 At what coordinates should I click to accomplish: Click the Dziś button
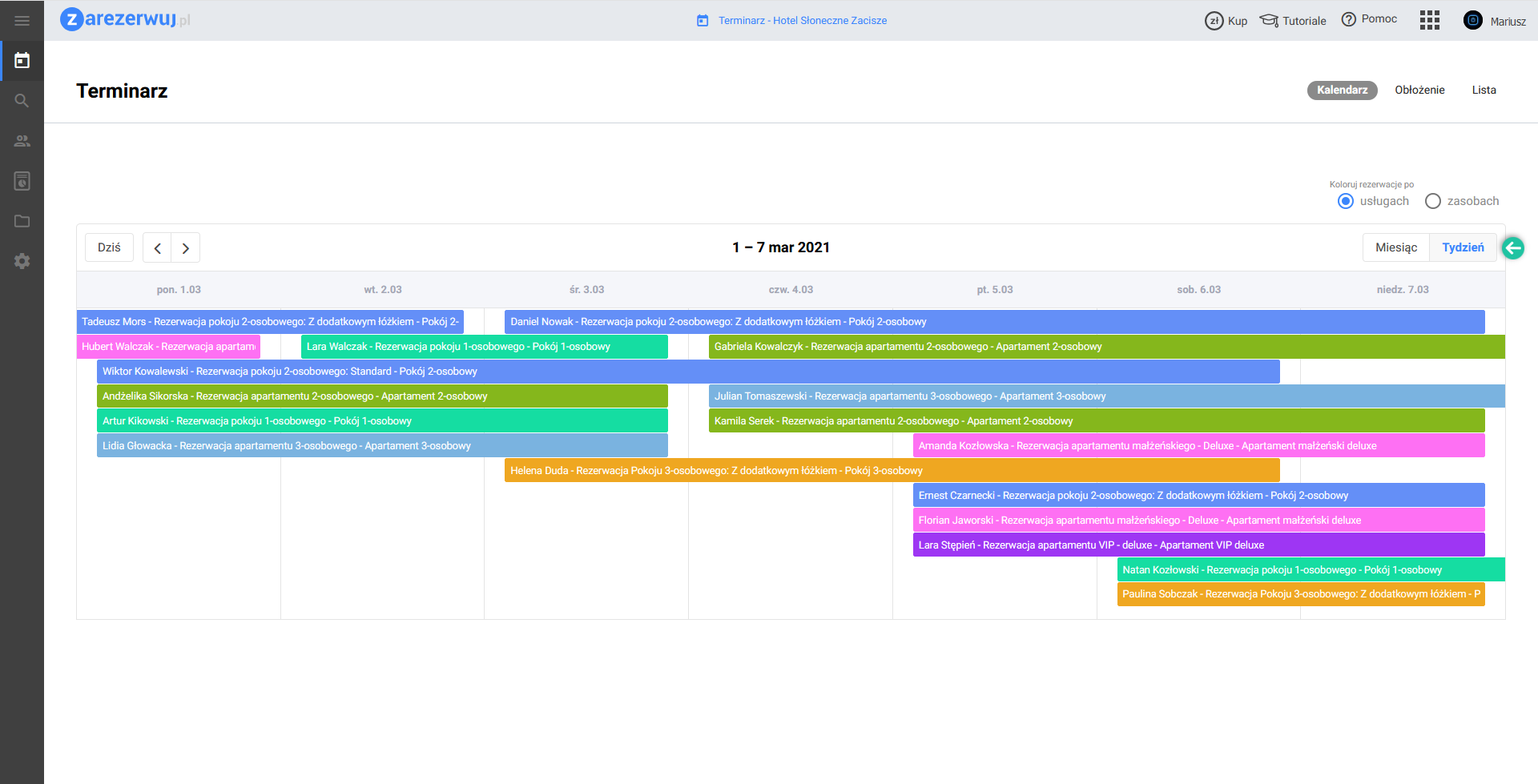pyautogui.click(x=109, y=247)
